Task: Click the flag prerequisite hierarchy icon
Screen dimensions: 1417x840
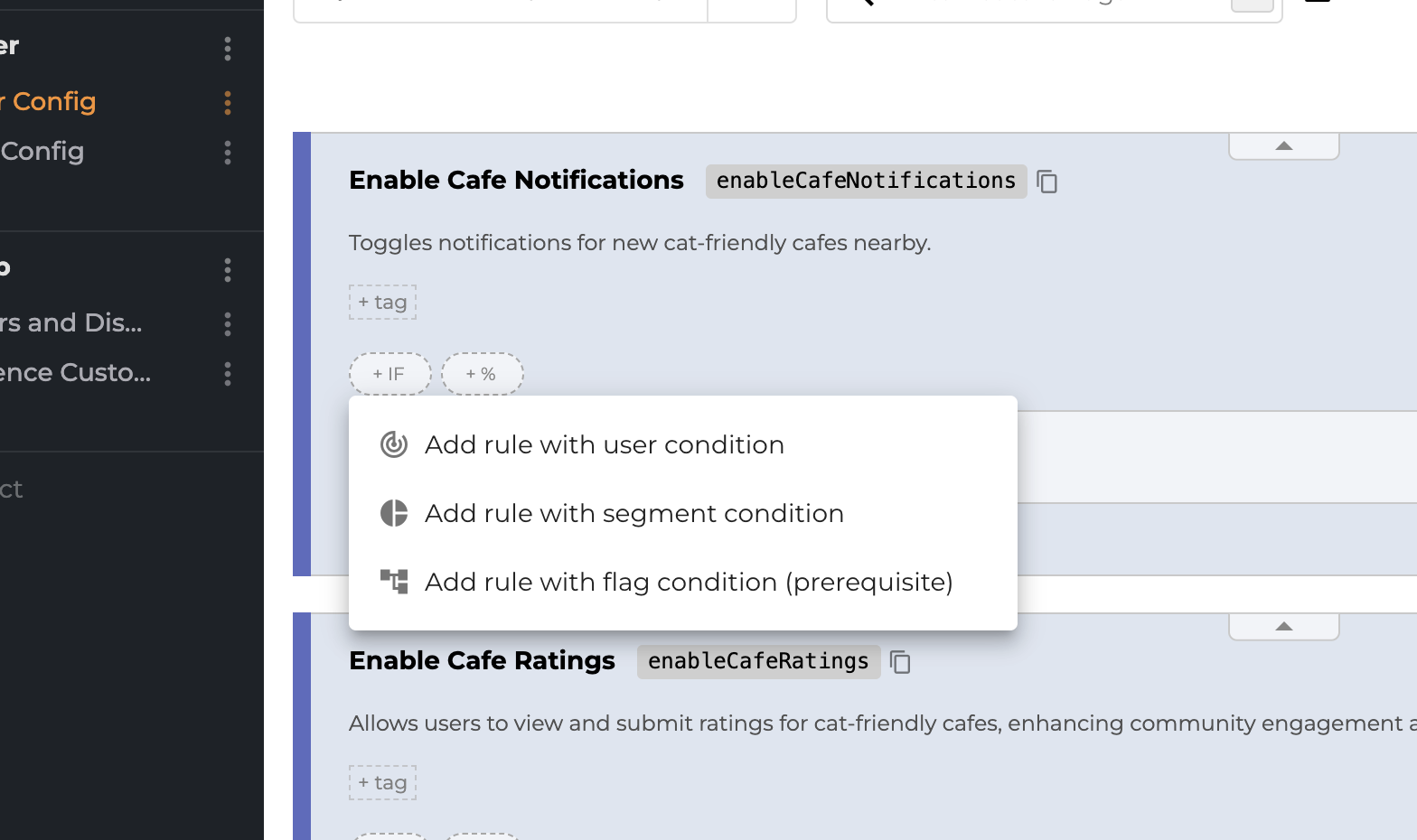Action: pos(394,582)
